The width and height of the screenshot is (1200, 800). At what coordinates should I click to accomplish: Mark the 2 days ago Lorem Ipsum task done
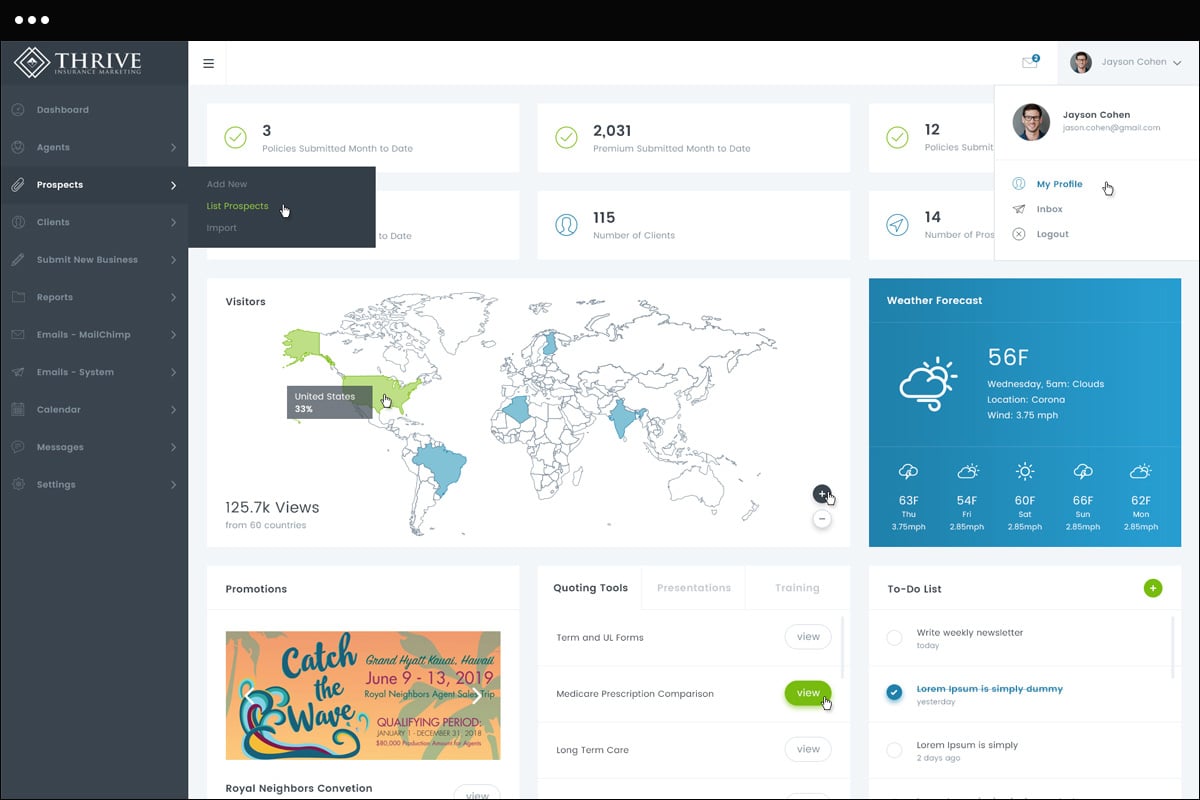click(x=894, y=750)
